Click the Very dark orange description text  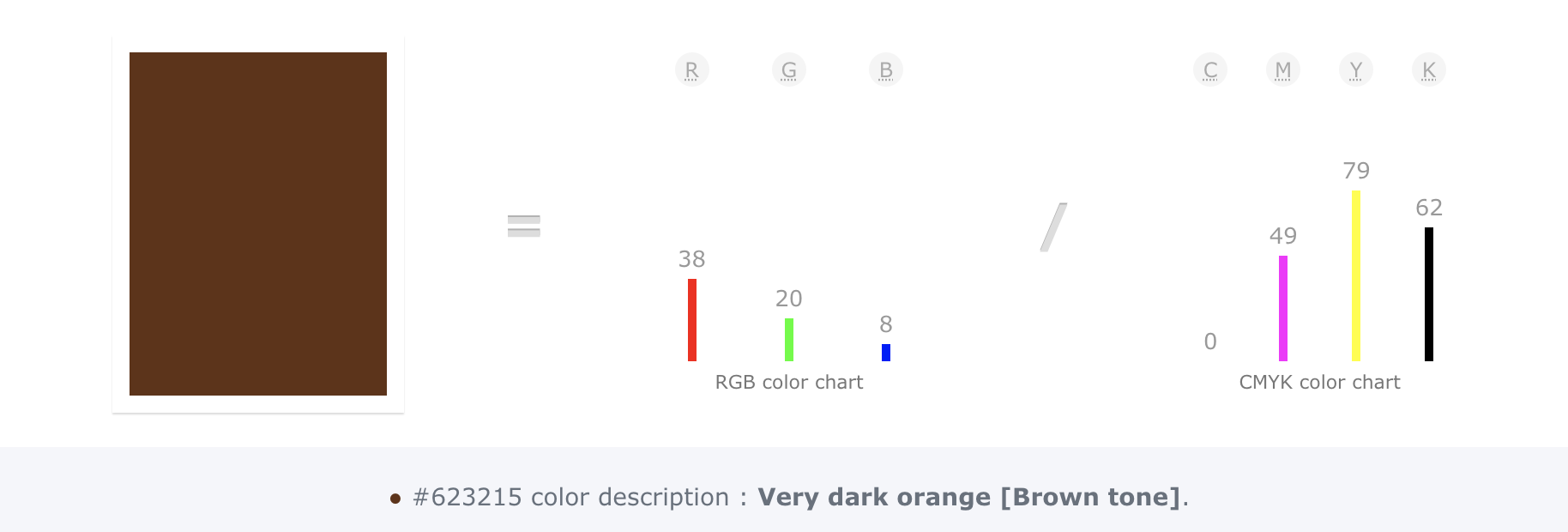pos(969,498)
